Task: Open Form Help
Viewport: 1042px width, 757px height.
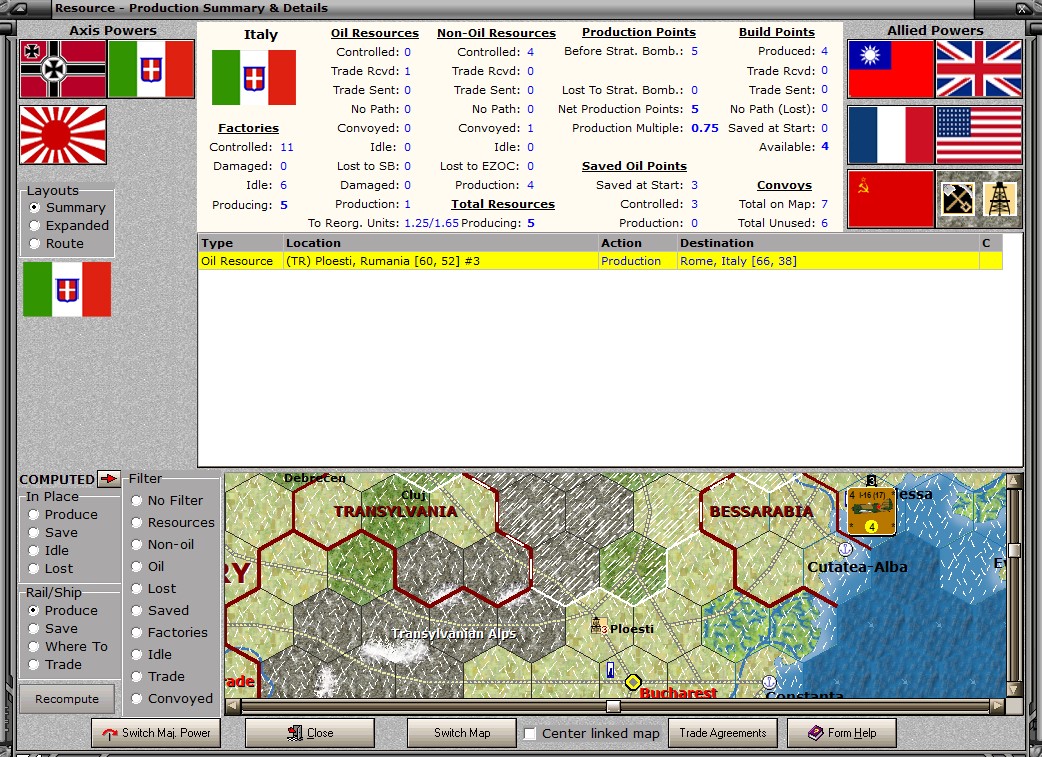Action: point(841,732)
